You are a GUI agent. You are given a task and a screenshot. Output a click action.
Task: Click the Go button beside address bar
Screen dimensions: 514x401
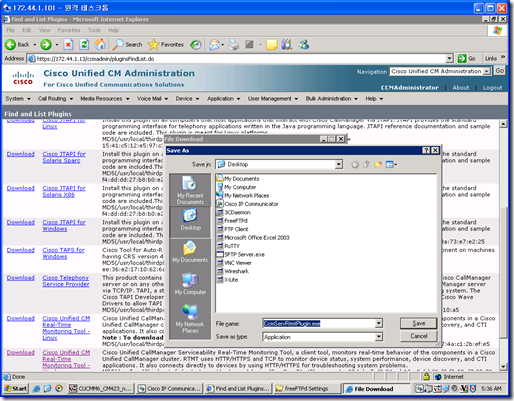pos(467,58)
